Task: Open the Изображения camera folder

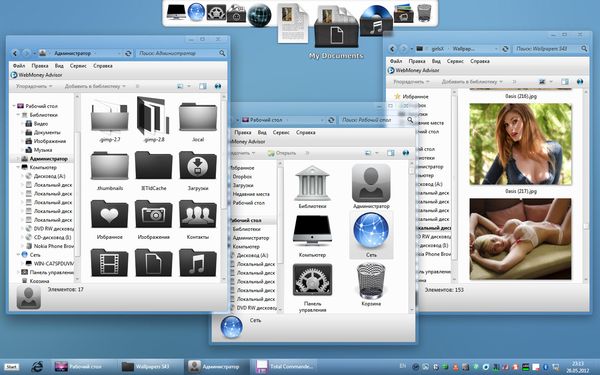Action: click(153, 219)
